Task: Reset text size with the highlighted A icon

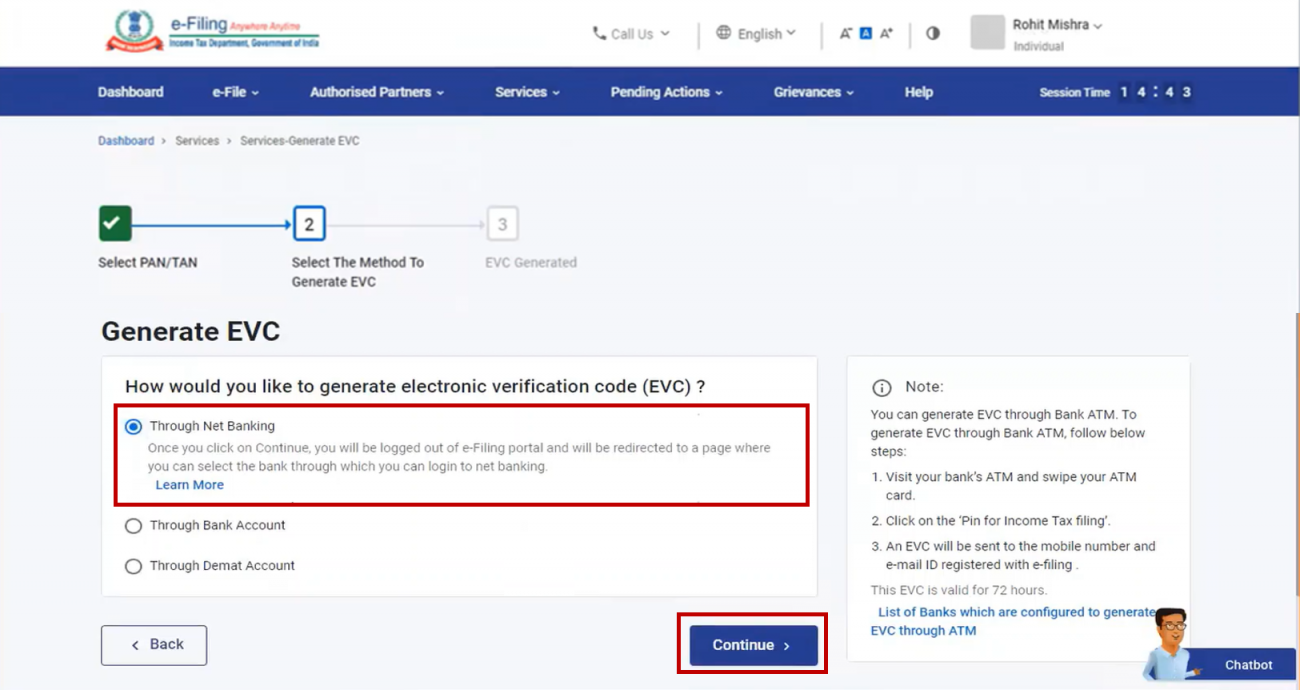Action: [x=864, y=33]
